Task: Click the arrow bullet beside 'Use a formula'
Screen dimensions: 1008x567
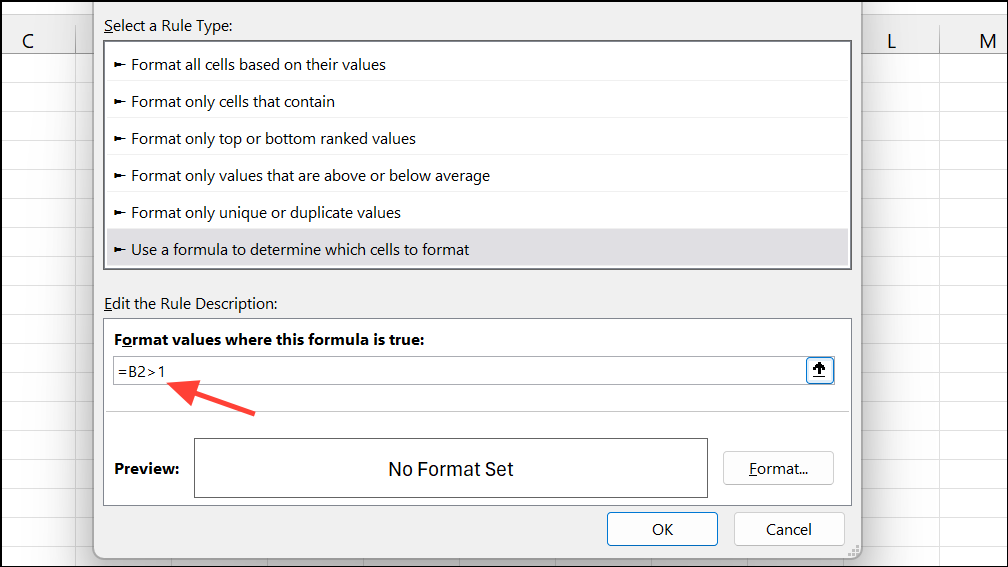Action: [x=120, y=249]
